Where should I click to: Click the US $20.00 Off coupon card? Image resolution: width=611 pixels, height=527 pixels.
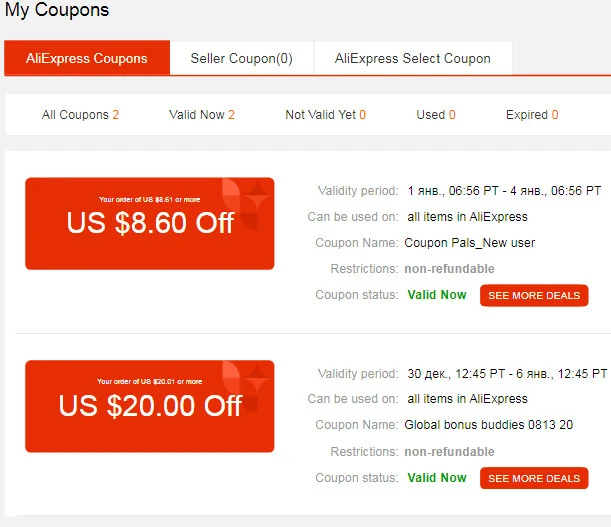(x=150, y=406)
